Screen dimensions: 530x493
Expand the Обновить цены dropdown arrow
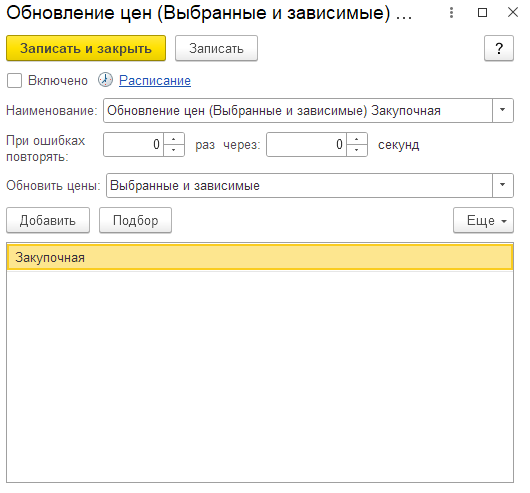pos(503,185)
